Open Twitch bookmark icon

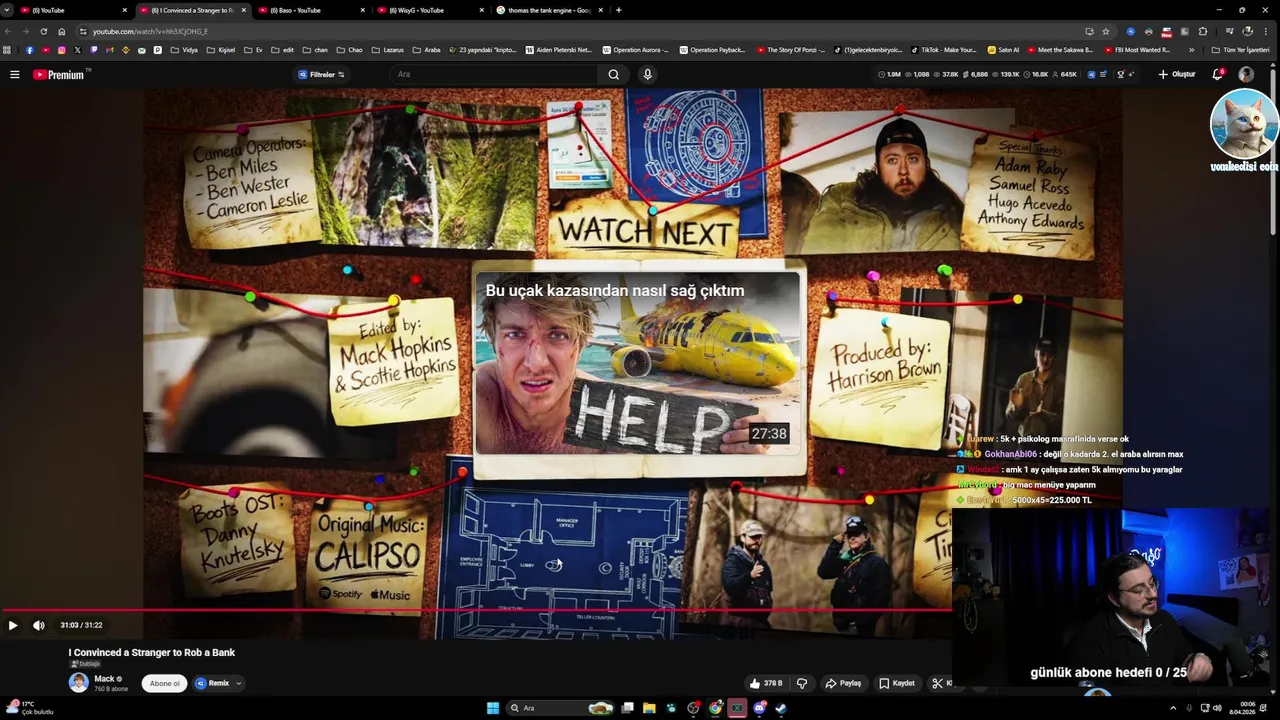(94, 49)
